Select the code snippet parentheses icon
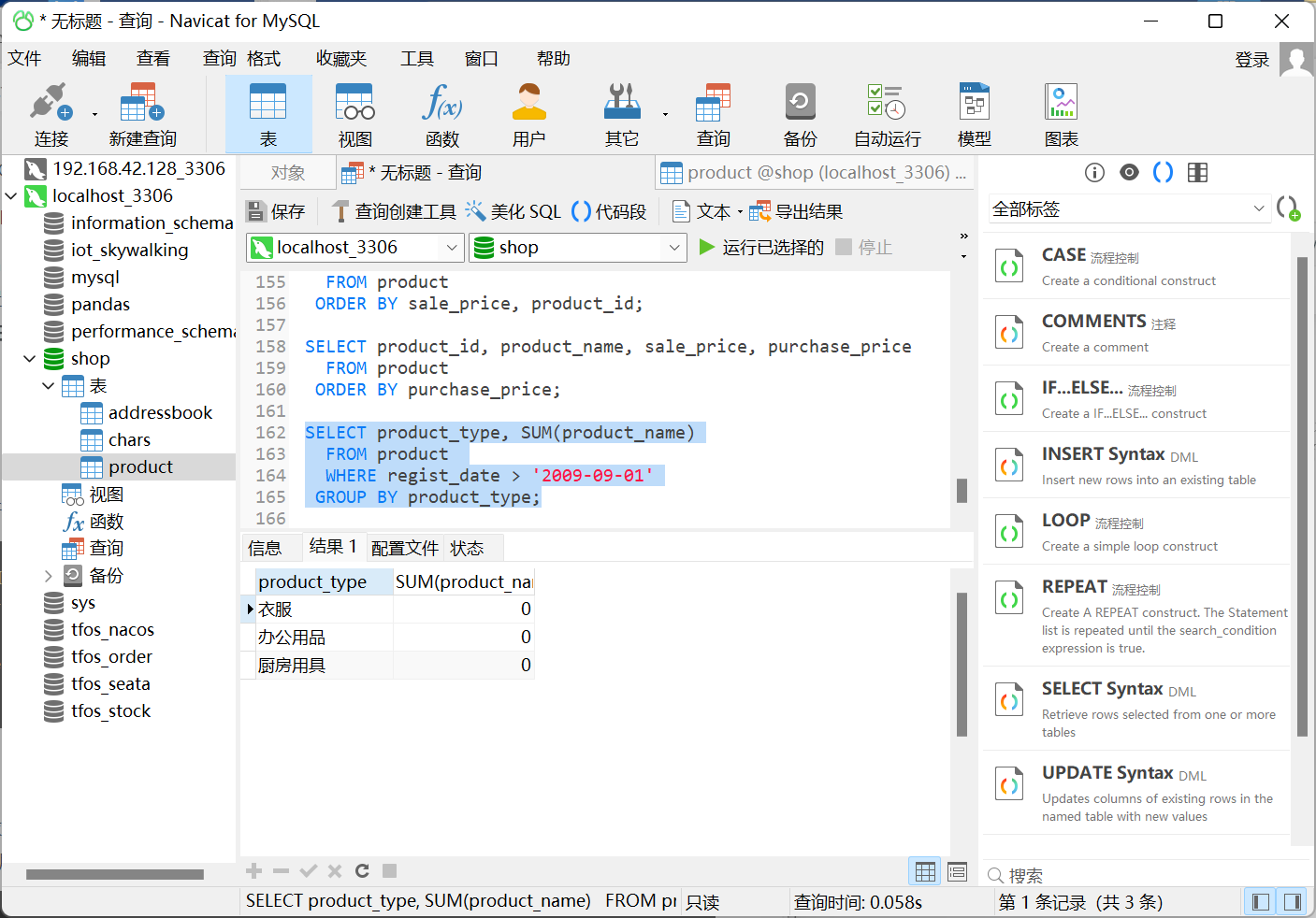This screenshot has height=918, width=1316. tap(1163, 172)
